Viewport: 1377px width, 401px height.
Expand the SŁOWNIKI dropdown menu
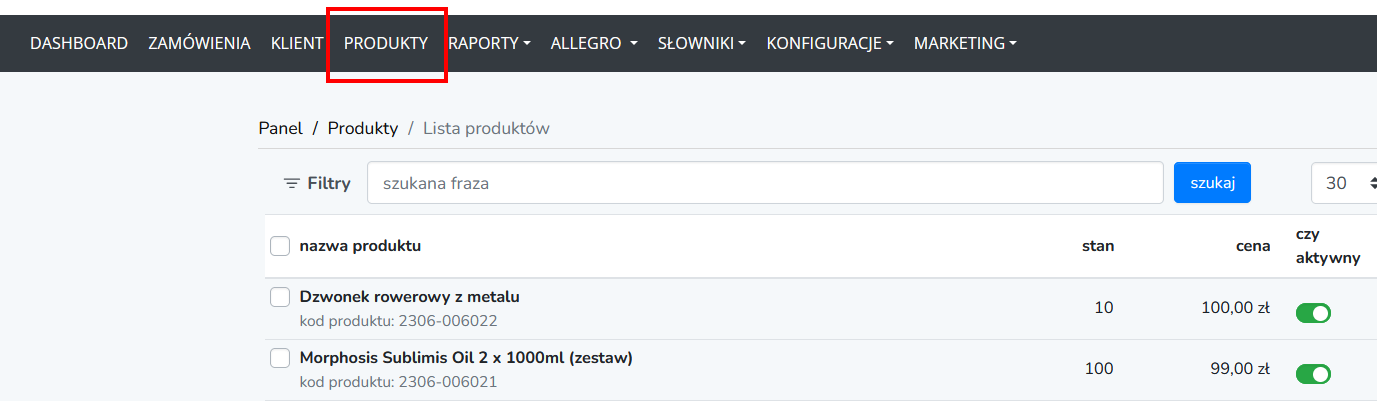pos(702,43)
